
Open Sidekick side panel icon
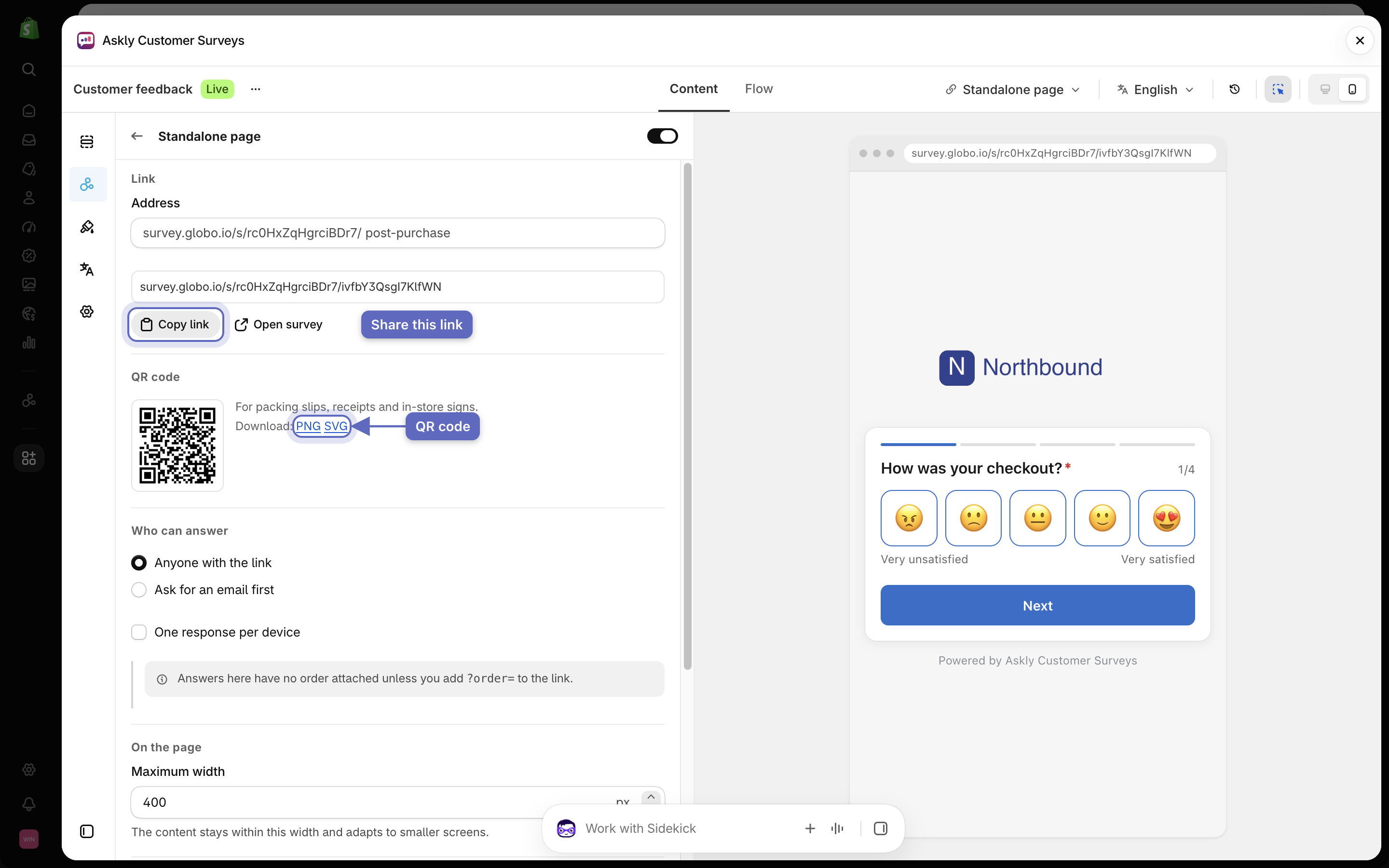(881, 828)
